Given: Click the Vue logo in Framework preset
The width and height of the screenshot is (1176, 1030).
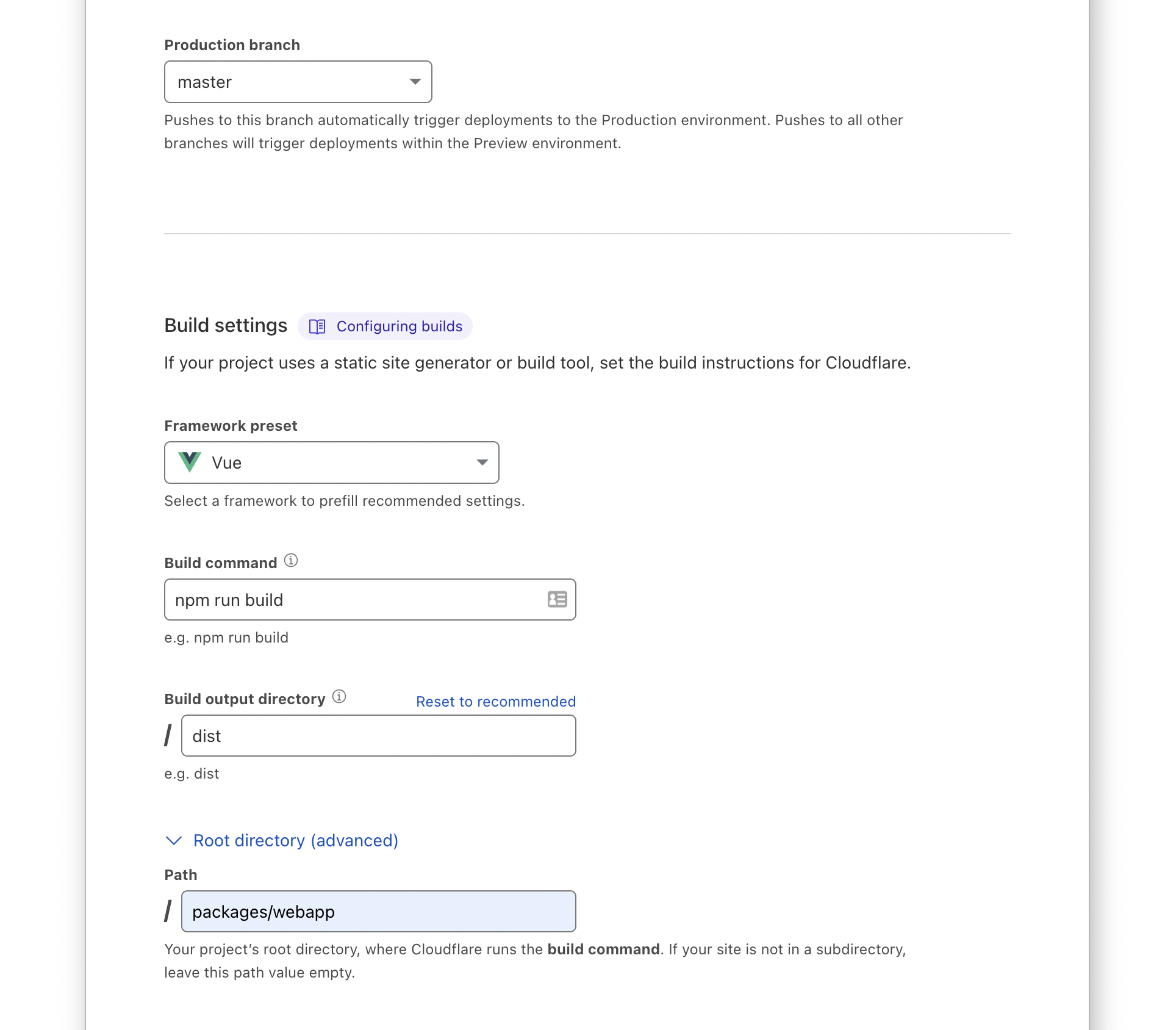Looking at the screenshot, I should click(x=190, y=462).
